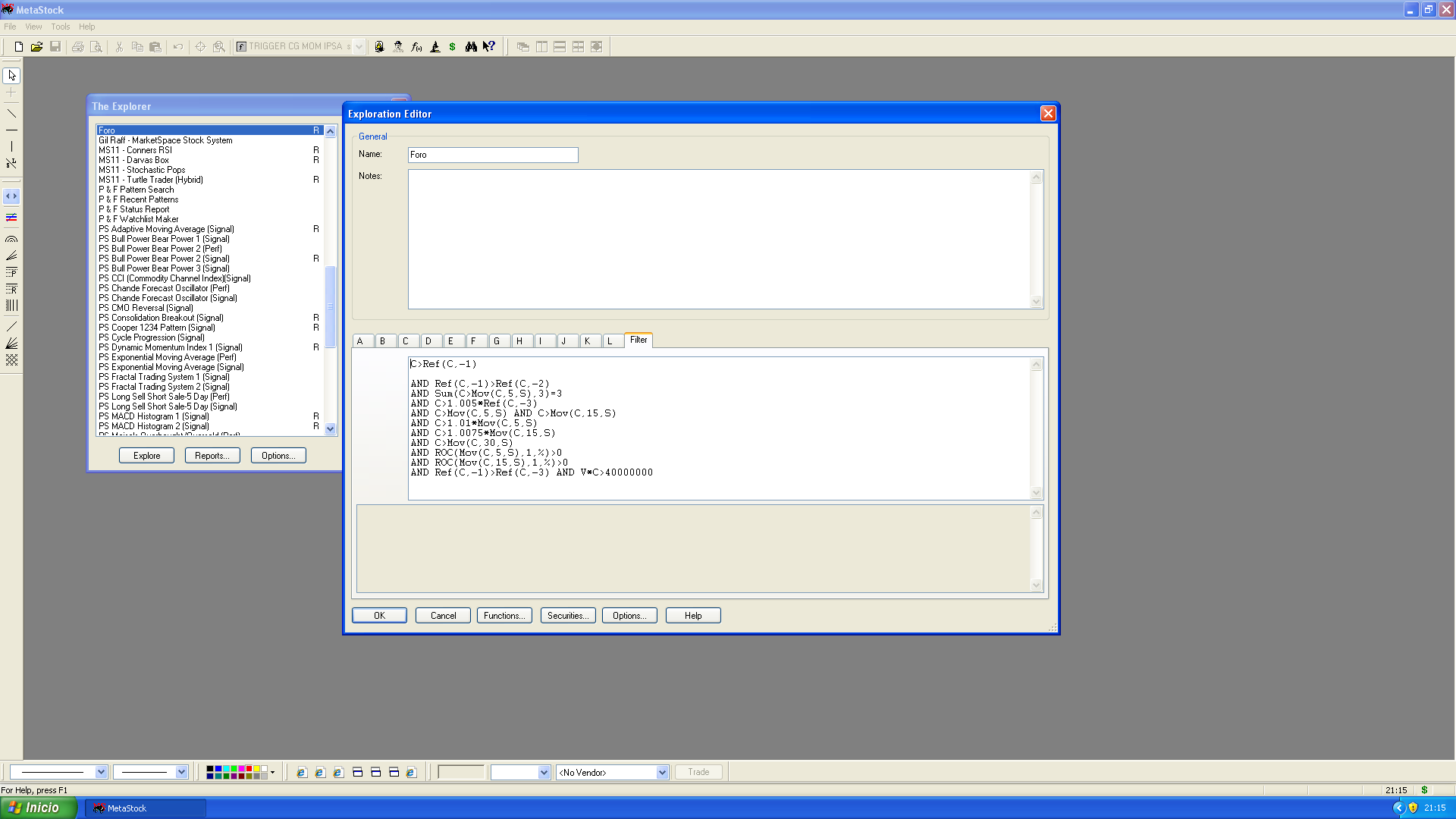The image size is (1456, 819).
Task: Click the Name input field
Action: (493, 155)
